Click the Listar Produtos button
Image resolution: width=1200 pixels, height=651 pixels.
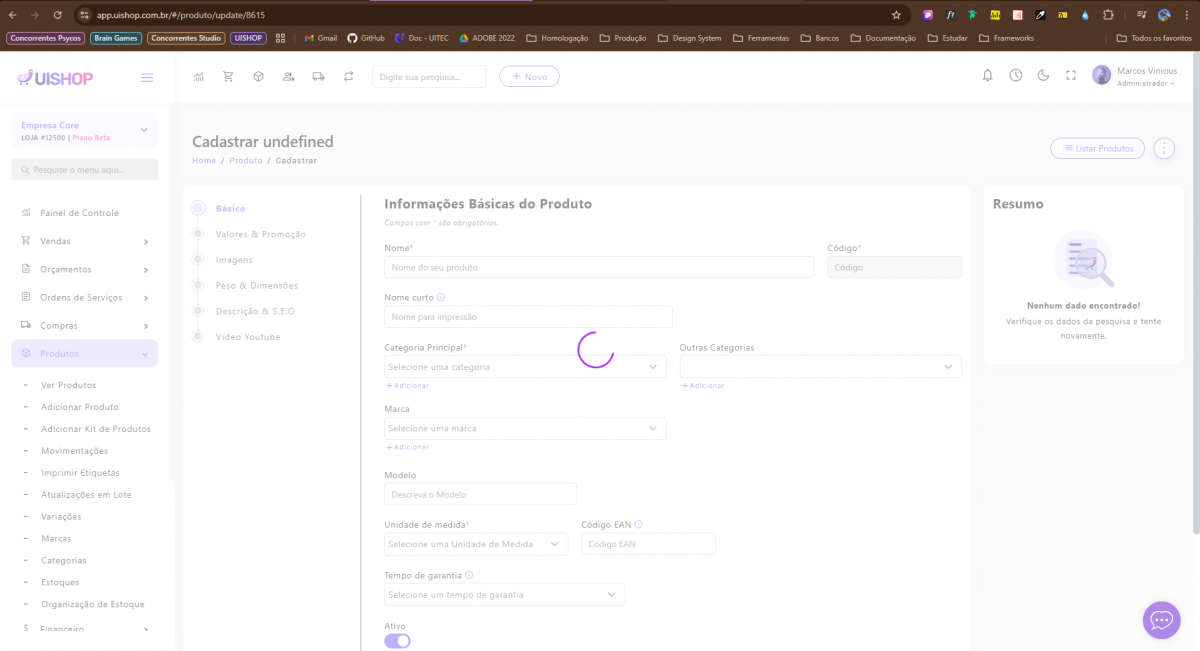coord(1097,148)
